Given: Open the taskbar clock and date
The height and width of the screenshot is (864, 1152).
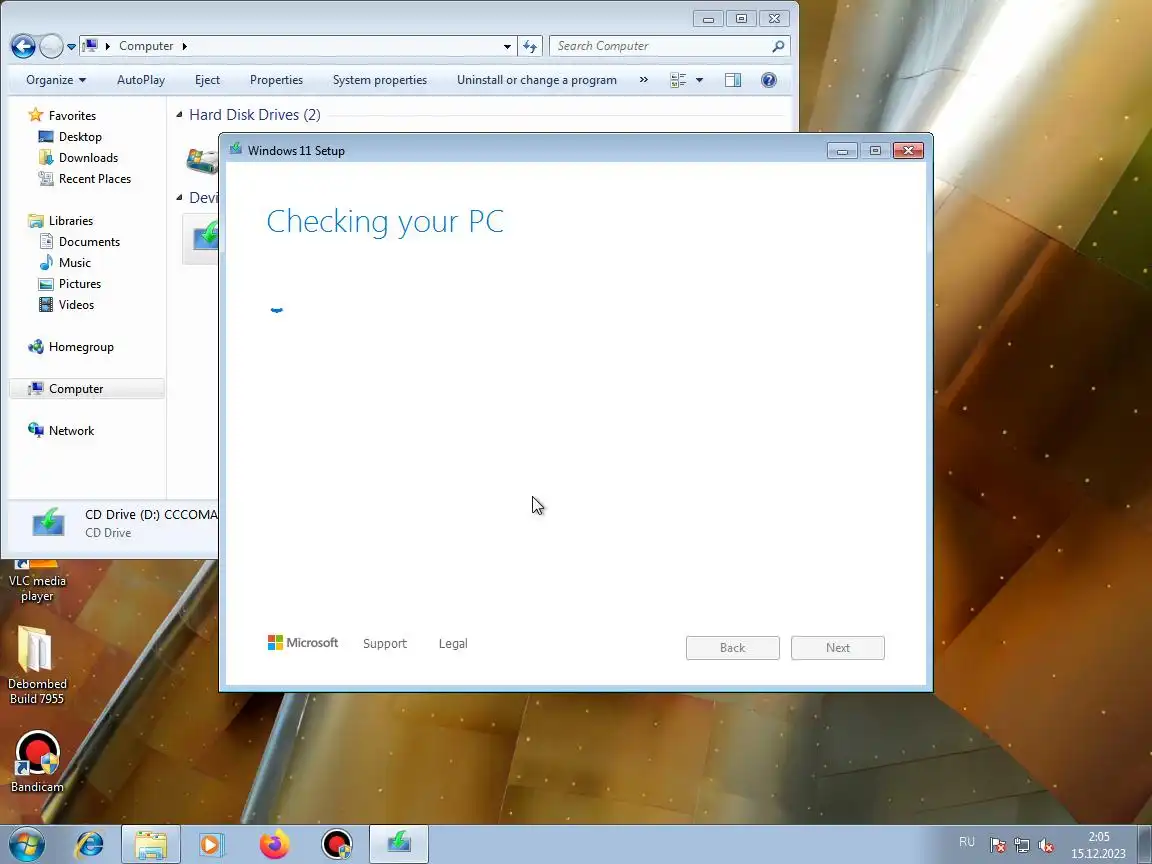Looking at the screenshot, I should coord(1098,845).
